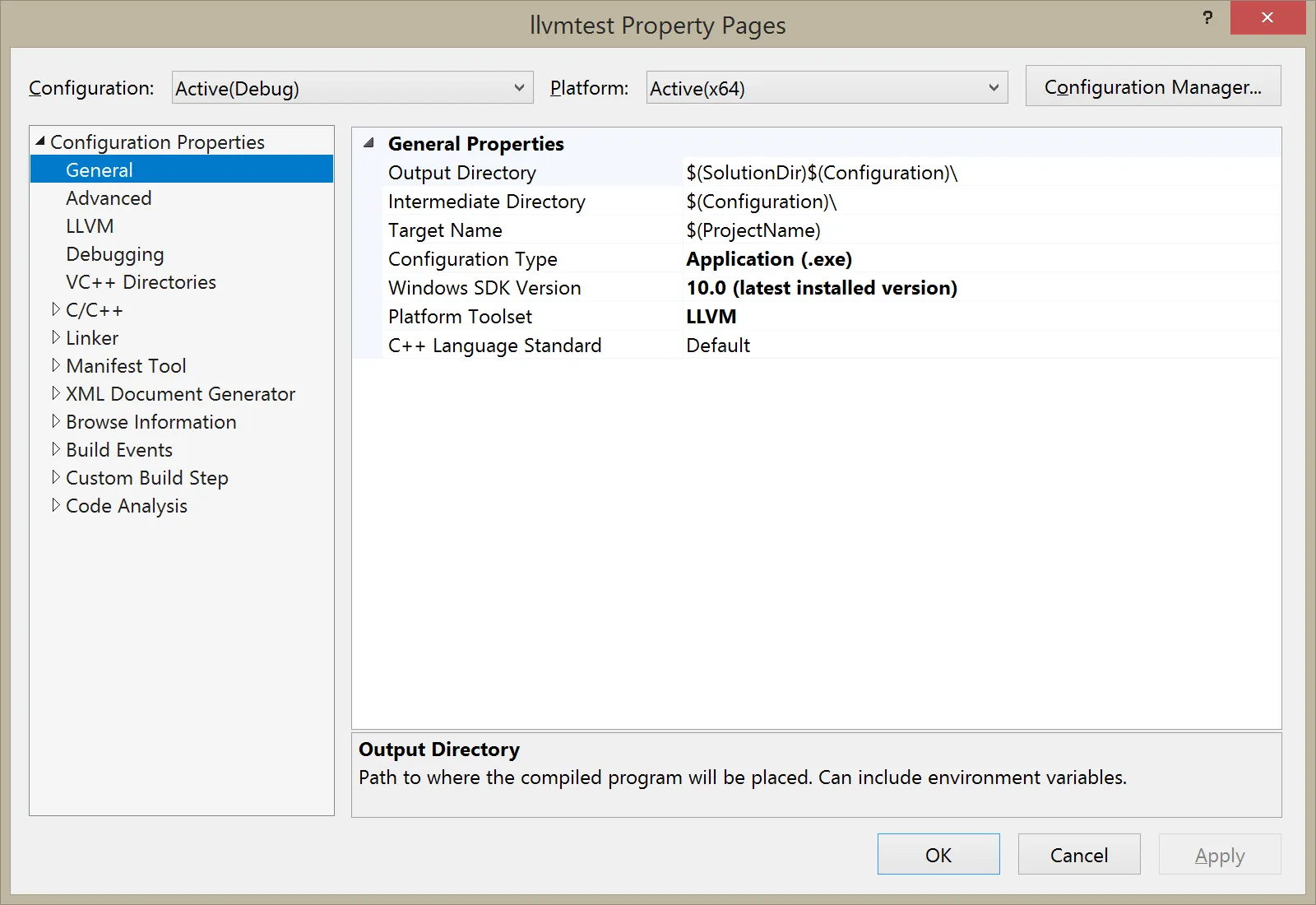Screen dimensions: 1316x905
Task: Expand the Manifest Tool node
Action: [55, 365]
